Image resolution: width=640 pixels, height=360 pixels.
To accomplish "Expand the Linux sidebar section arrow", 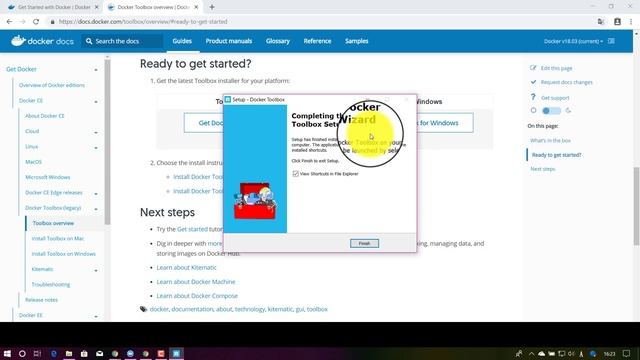I will [x=96, y=147].
